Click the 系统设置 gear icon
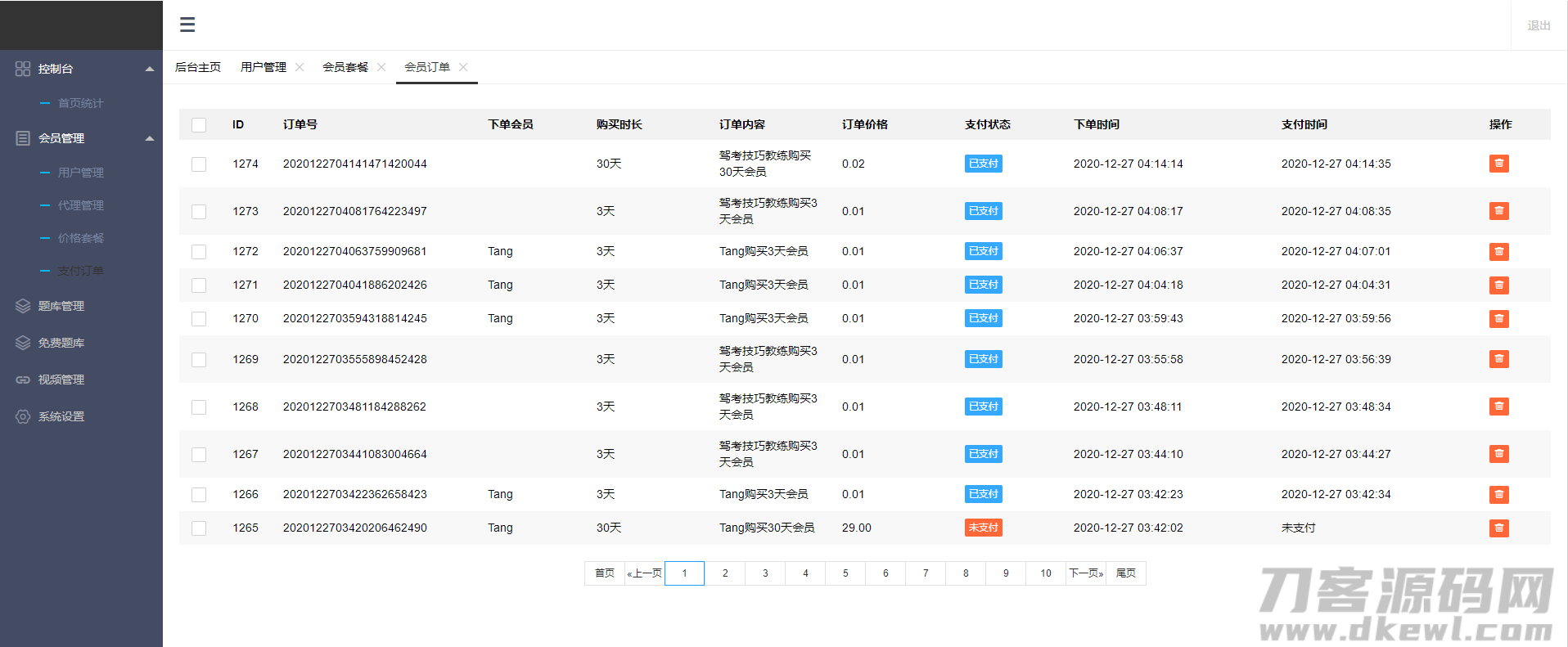The height and width of the screenshot is (647, 1568). coord(23,416)
